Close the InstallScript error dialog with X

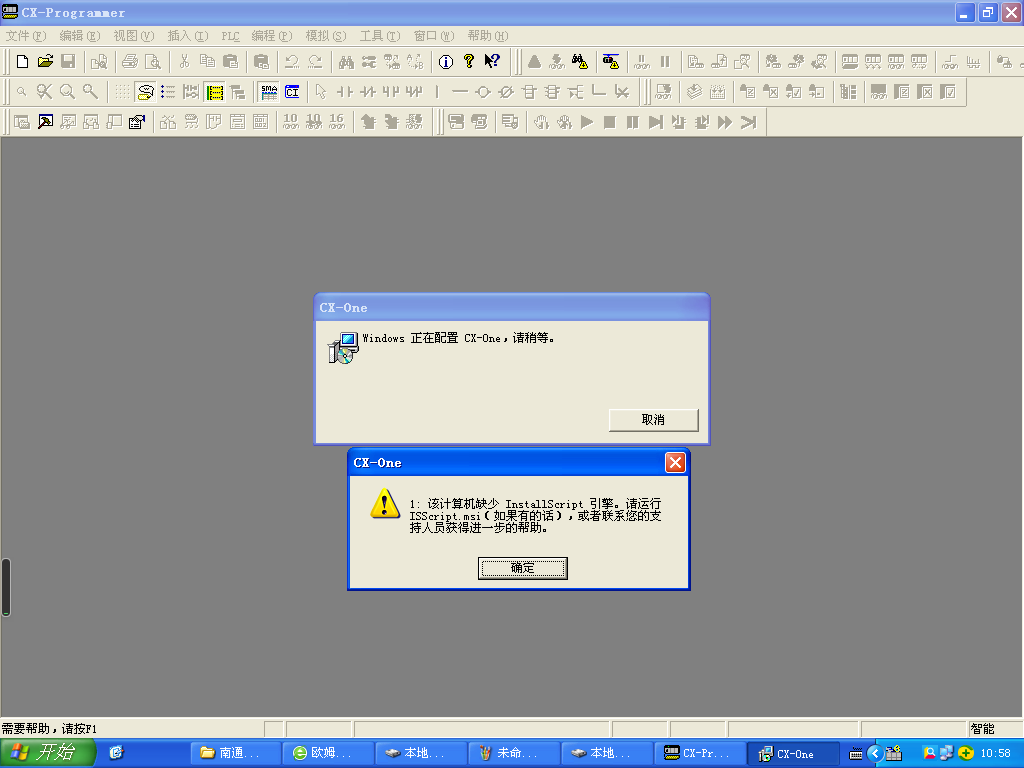tap(675, 463)
